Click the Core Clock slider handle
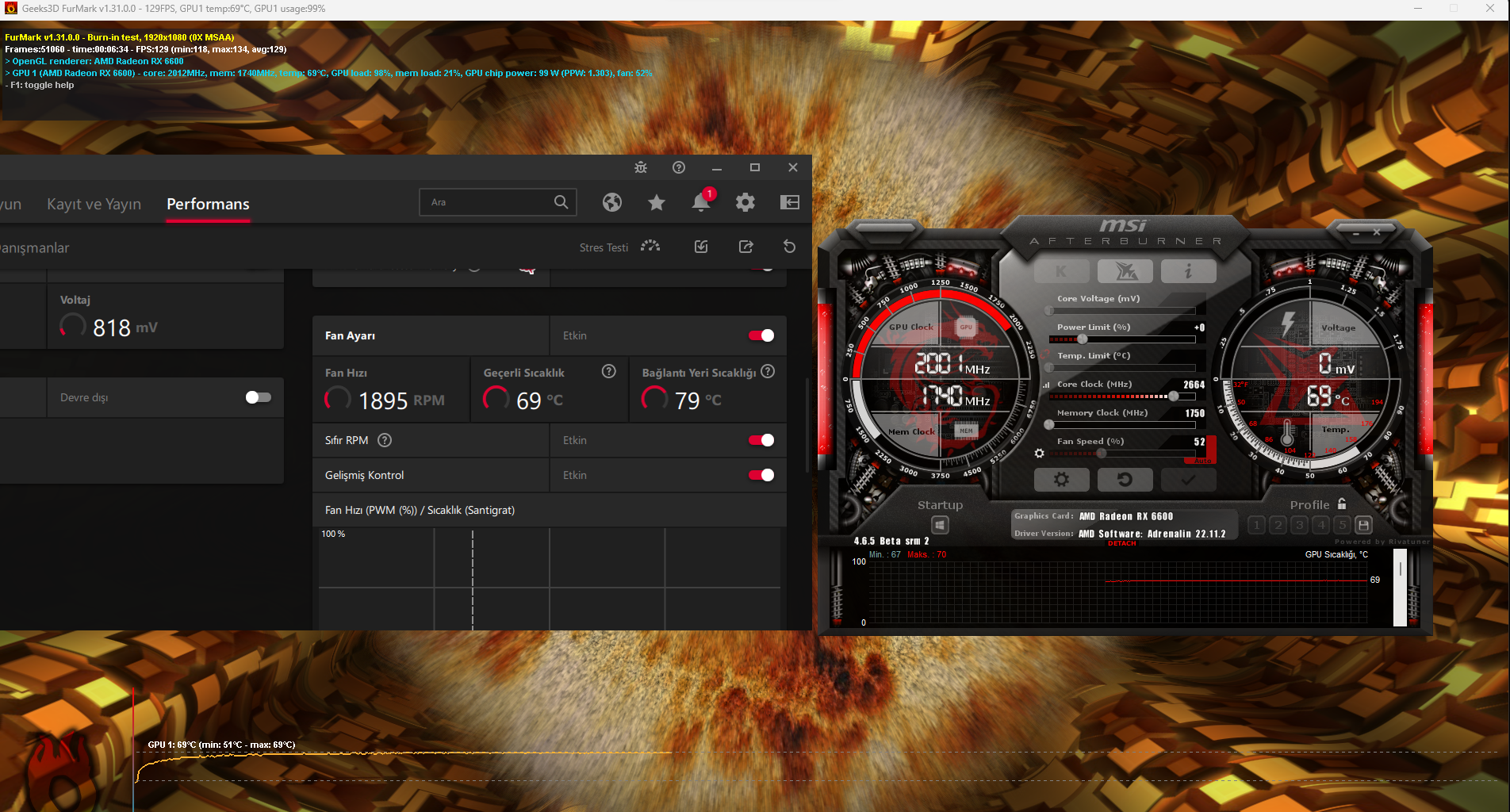The height and width of the screenshot is (812, 1510). [1174, 396]
